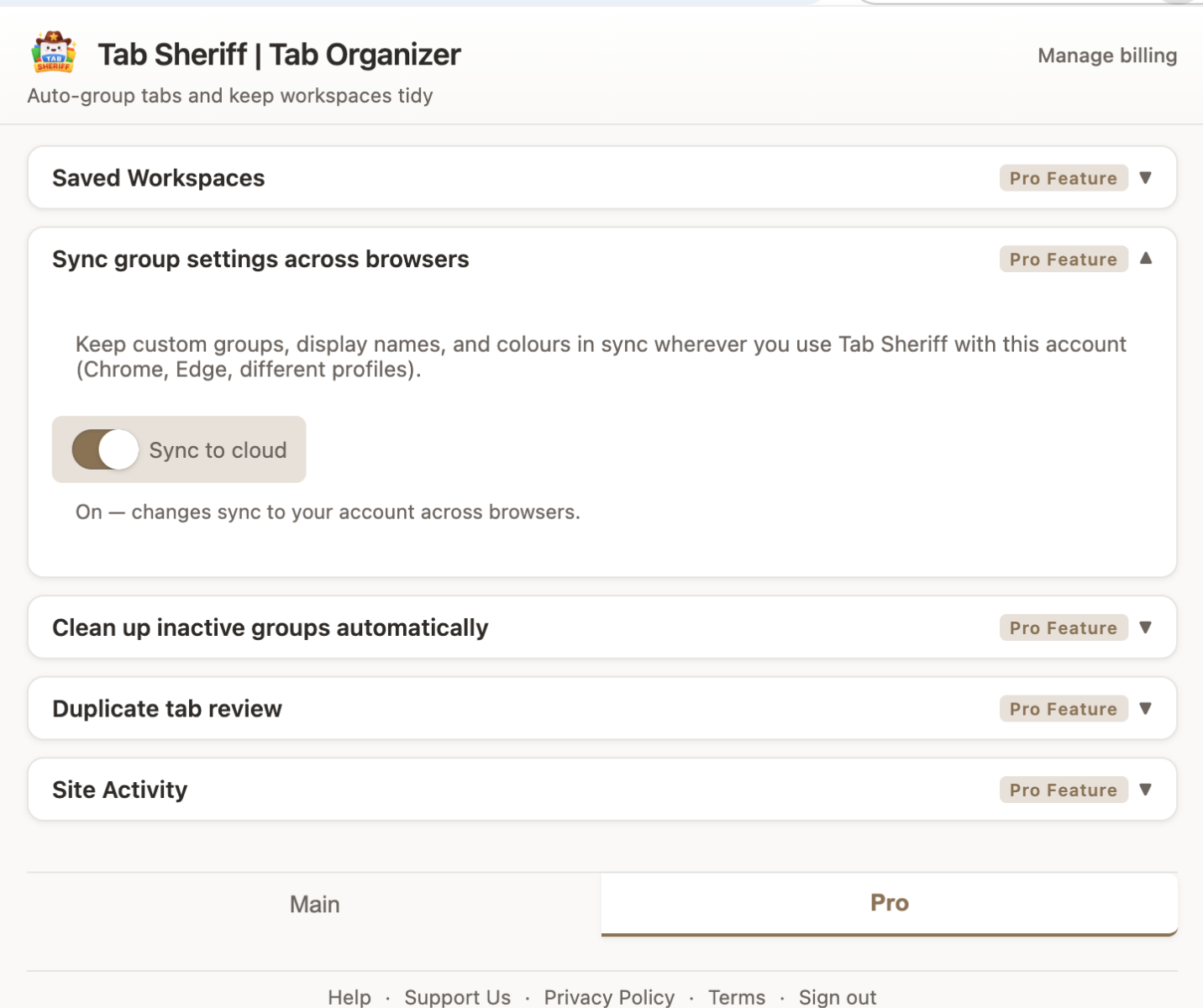Click the Clean up inactive groups automatically heading
The width and height of the screenshot is (1203, 1008).
click(x=270, y=627)
